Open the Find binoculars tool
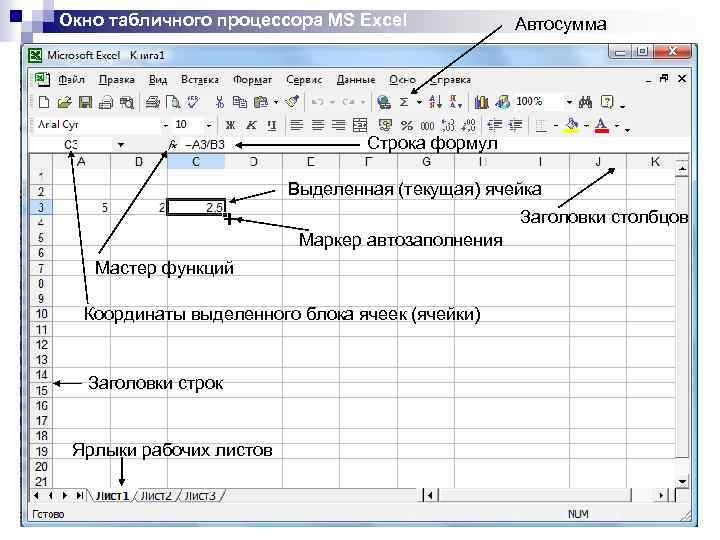This screenshot has width=720, height=540. [x=585, y=102]
